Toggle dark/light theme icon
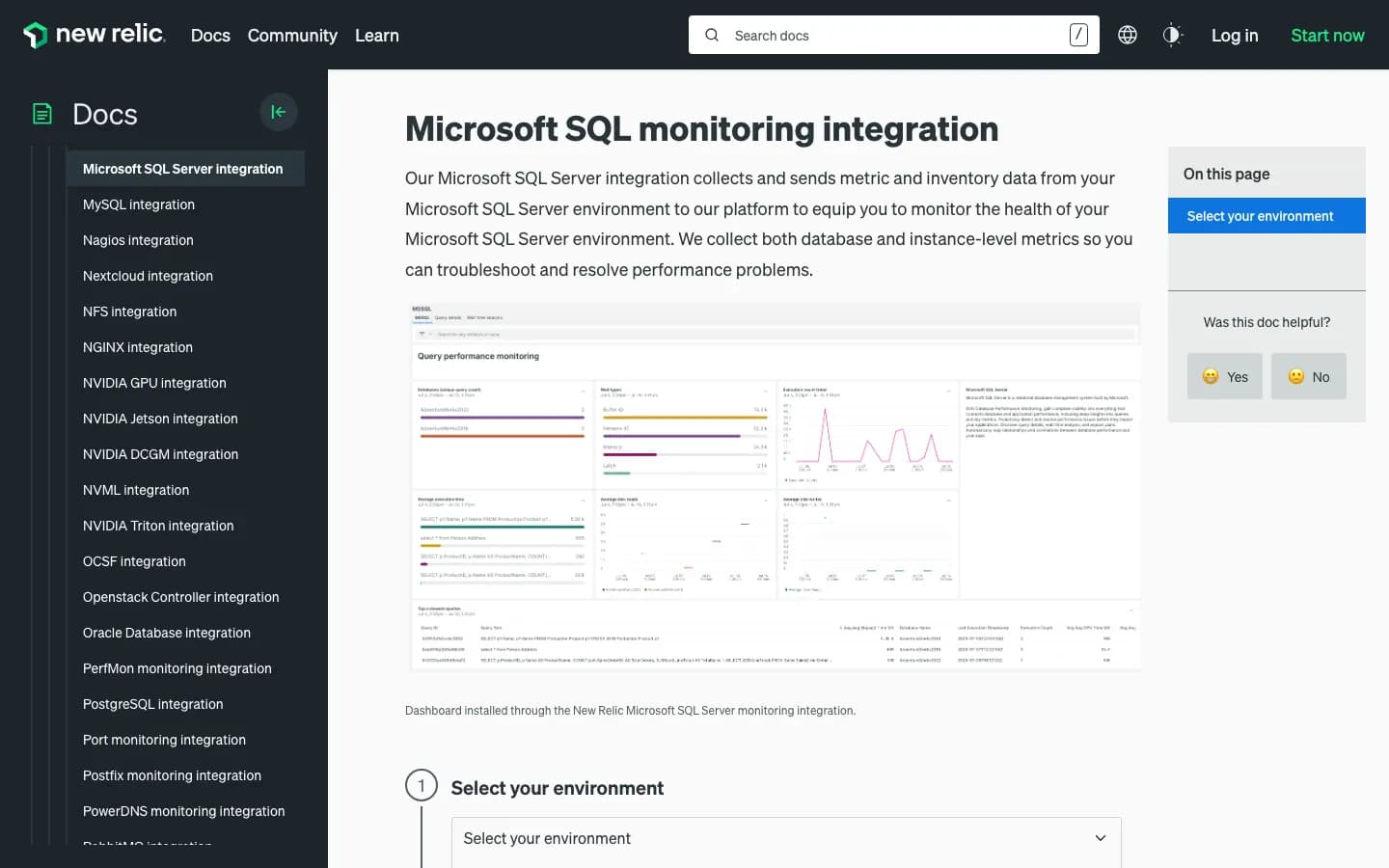This screenshot has width=1389, height=868. (1172, 35)
